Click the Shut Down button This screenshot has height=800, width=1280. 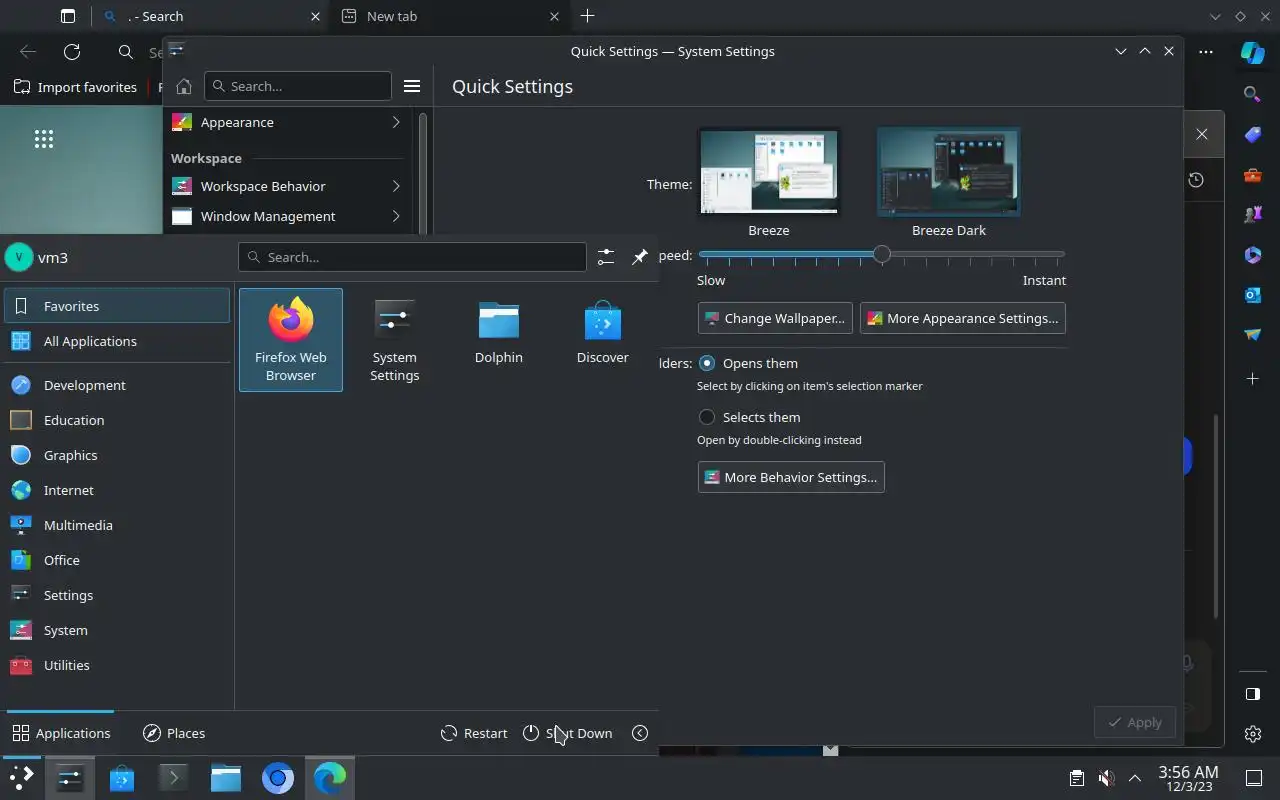click(567, 733)
